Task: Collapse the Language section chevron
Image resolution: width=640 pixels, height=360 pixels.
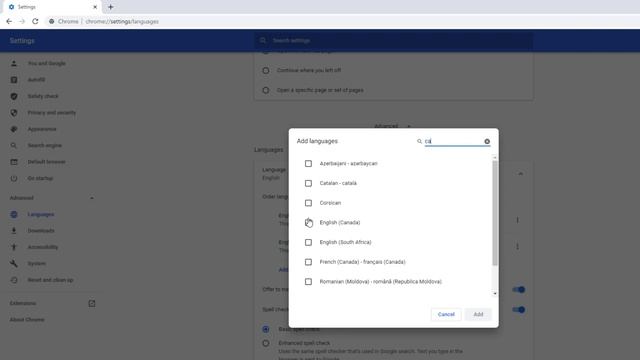Action: (520, 174)
